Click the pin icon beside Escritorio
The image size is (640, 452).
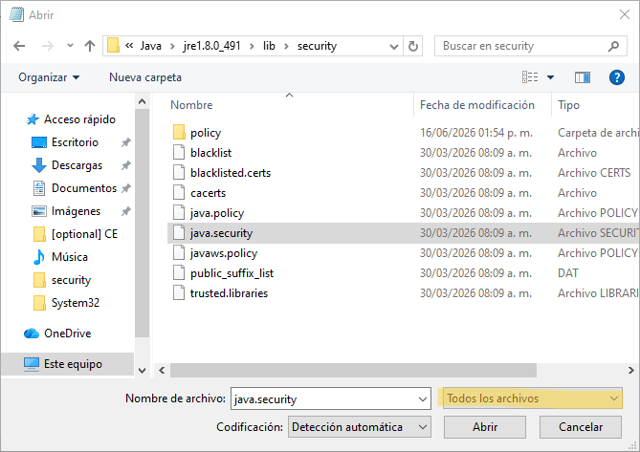pos(126,143)
